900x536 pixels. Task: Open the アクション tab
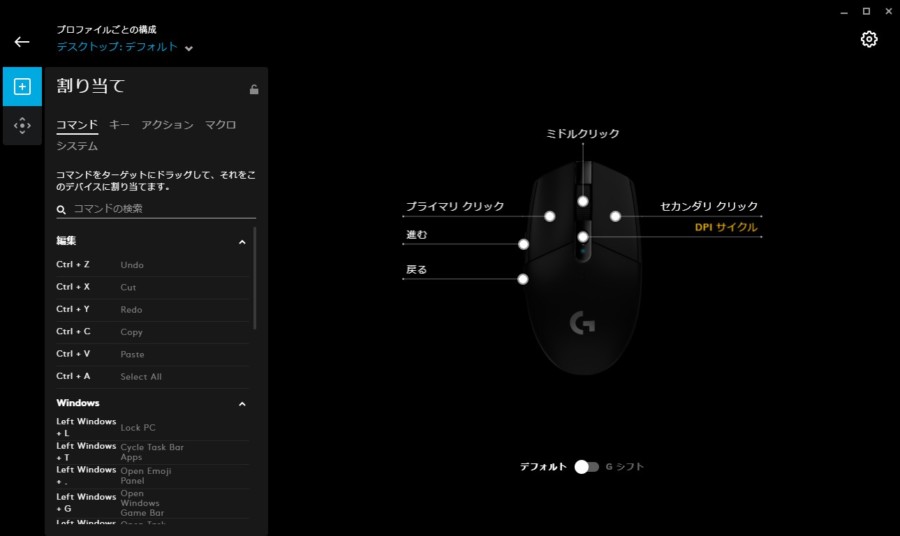click(x=167, y=125)
